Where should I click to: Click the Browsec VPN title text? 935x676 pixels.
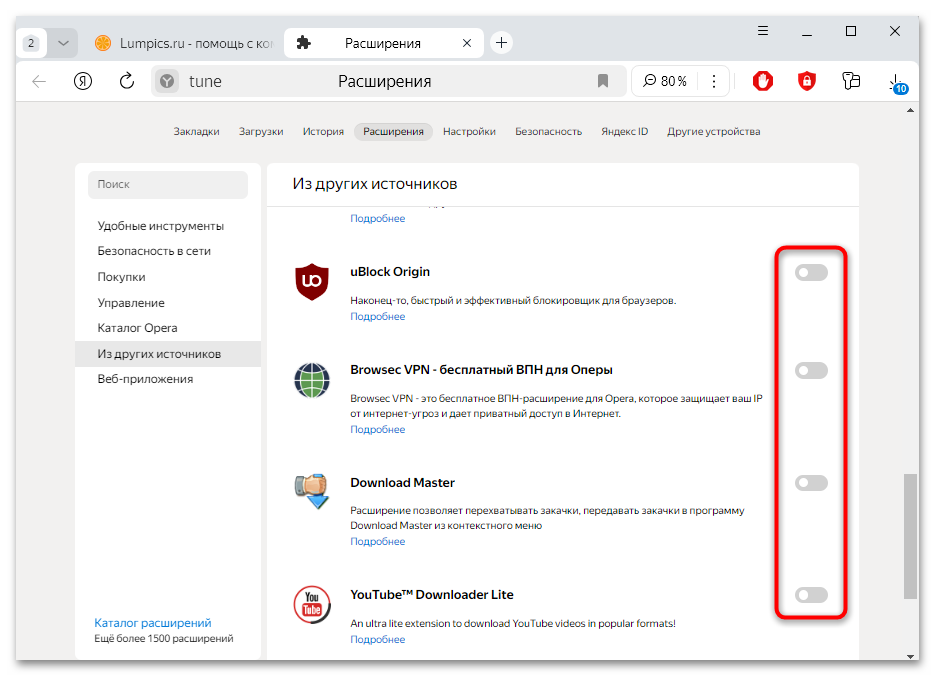pos(481,370)
